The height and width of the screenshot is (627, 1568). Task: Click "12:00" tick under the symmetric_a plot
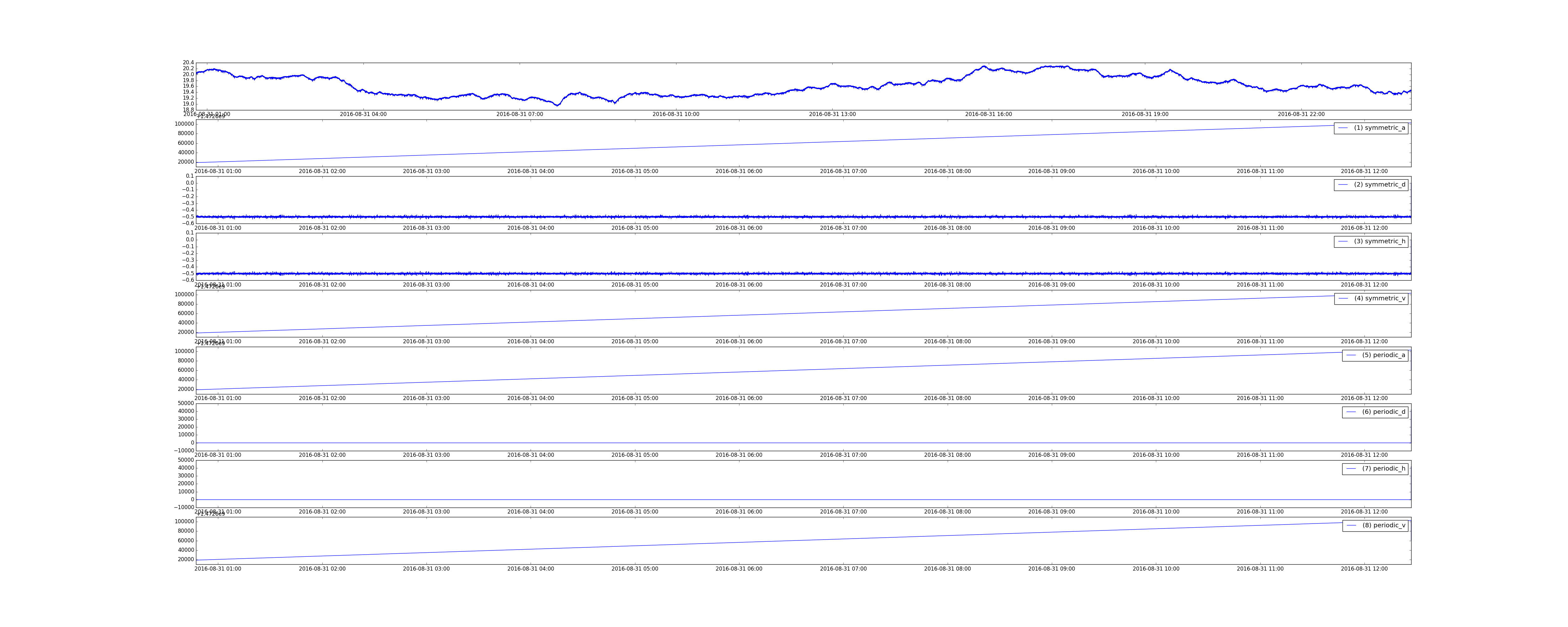1365,172
